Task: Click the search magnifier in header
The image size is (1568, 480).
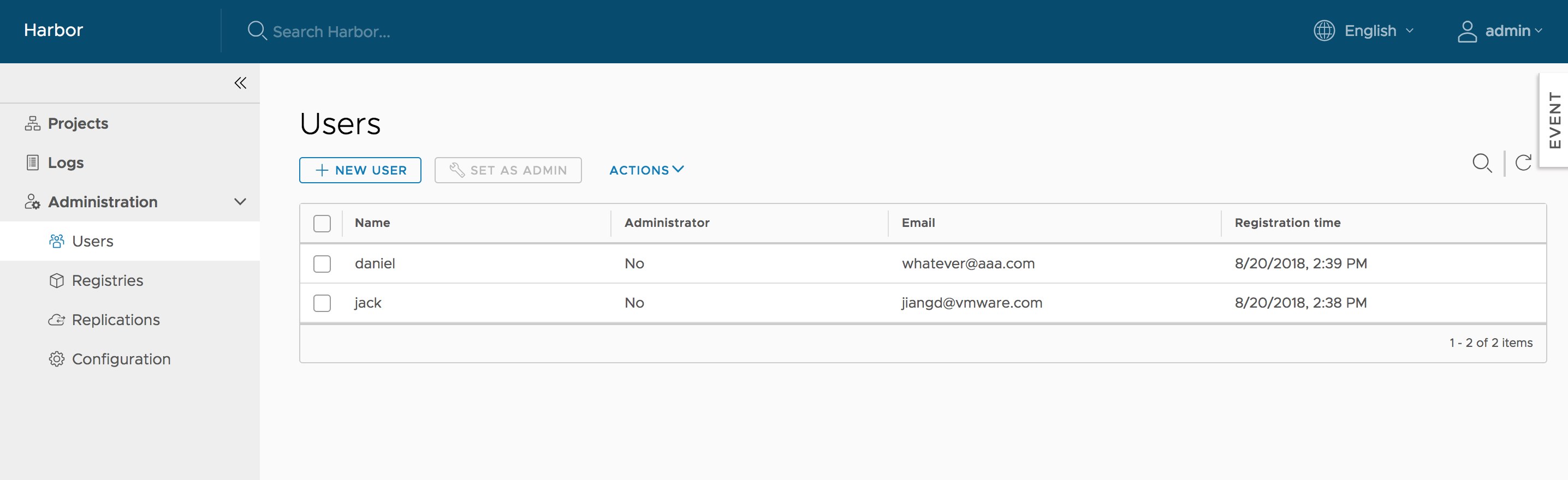Action: tap(257, 31)
